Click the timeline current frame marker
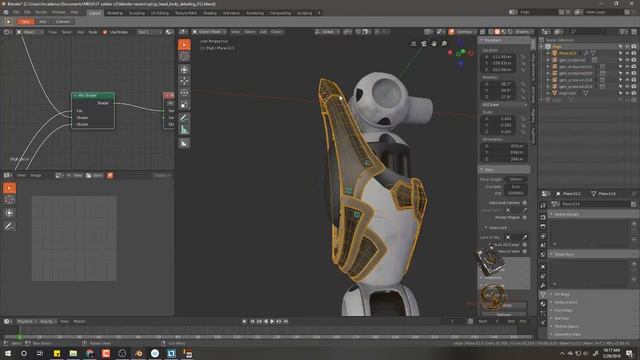The width and height of the screenshot is (640, 360). [x=19, y=337]
